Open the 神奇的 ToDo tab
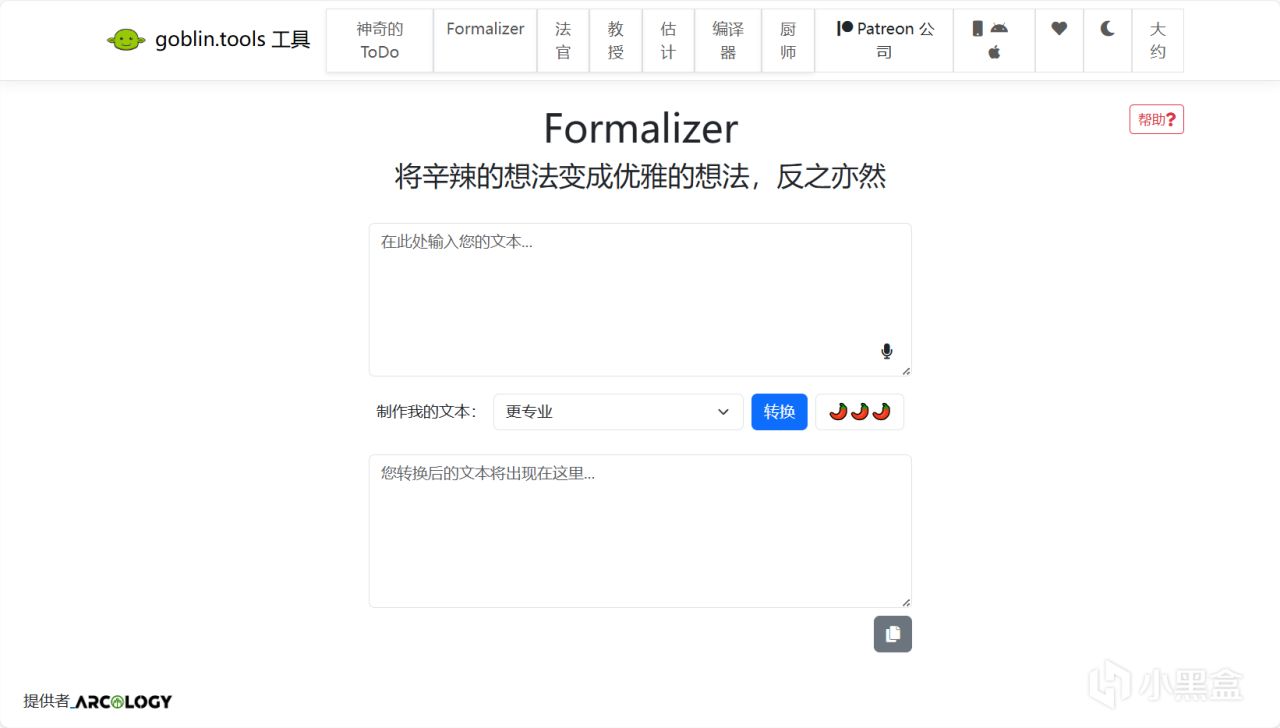The width and height of the screenshot is (1280, 728). click(x=380, y=41)
